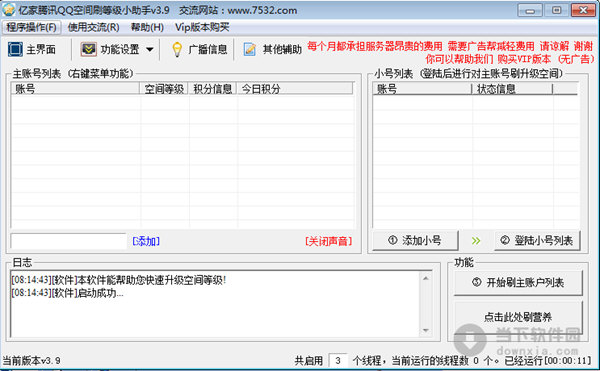Close the application window
The height and width of the screenshot is (371, 600).
point(583,10)
